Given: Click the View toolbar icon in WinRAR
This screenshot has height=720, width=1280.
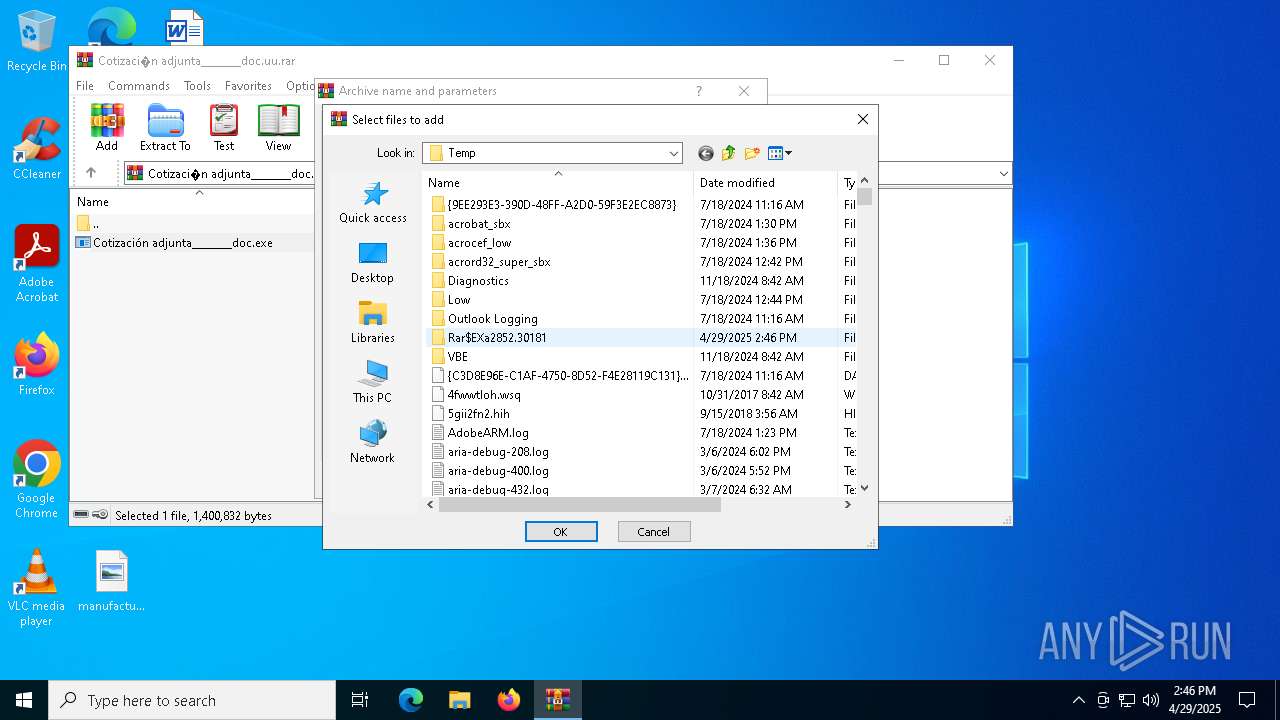Looking at the screenshot, I should point(278,127).
